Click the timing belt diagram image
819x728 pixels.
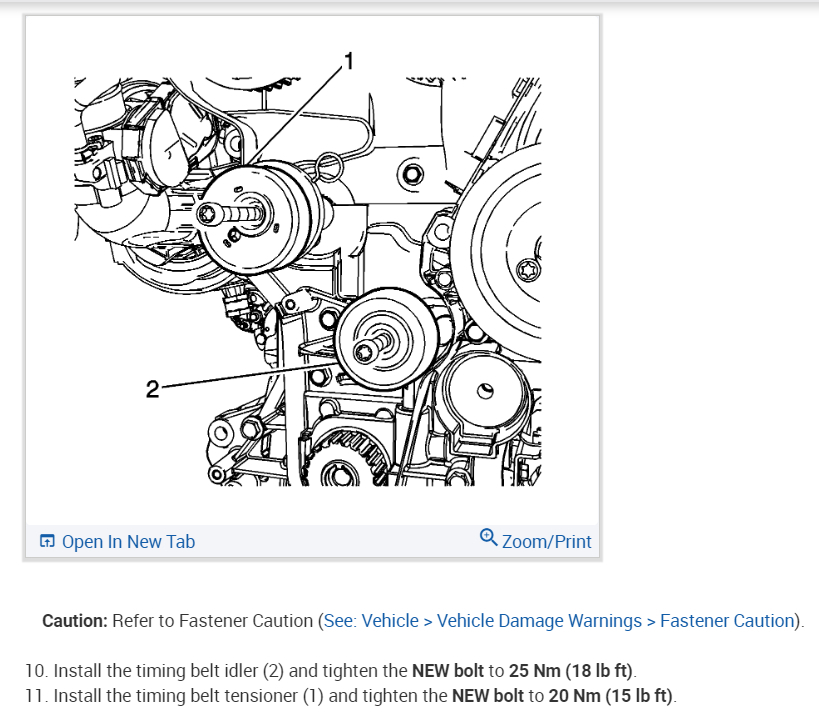[308, 269]
